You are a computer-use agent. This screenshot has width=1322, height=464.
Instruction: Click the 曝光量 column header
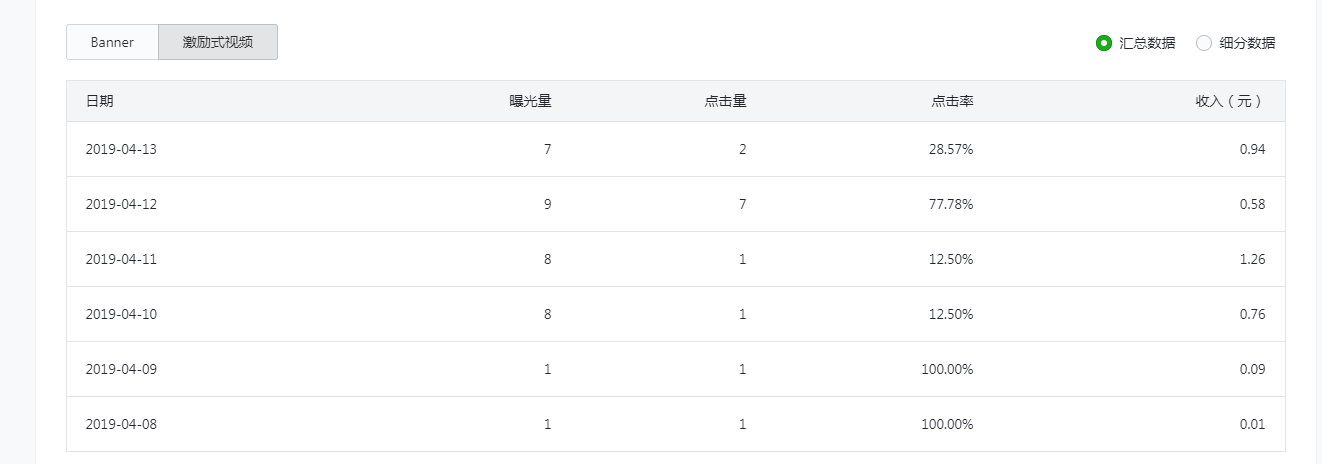(530, 101)
